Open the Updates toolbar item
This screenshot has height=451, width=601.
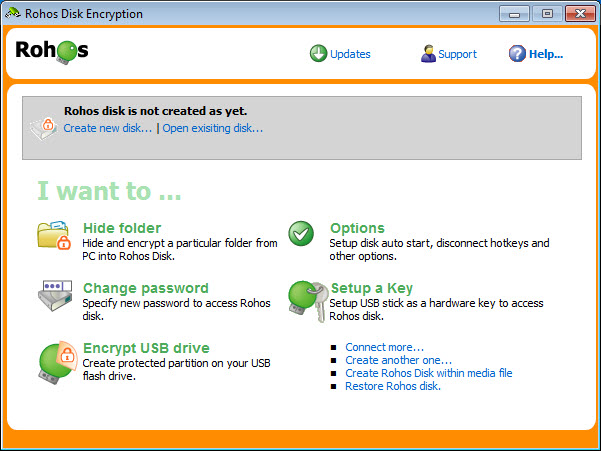point(350,54)
